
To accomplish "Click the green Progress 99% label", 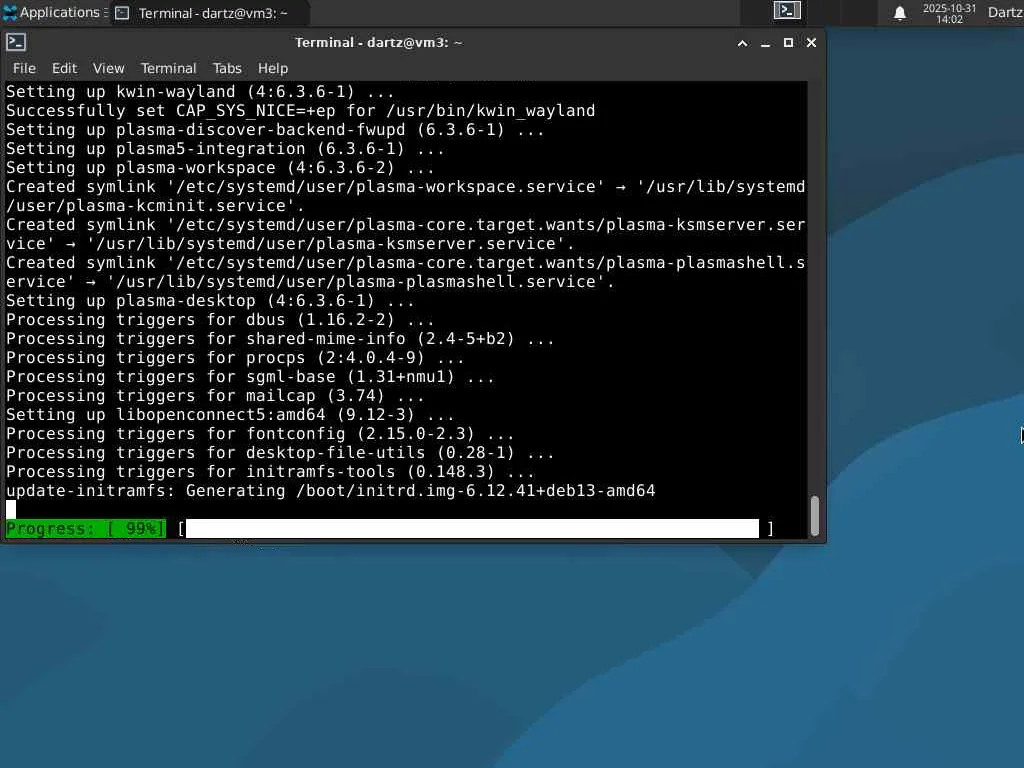I will point(86,528).
